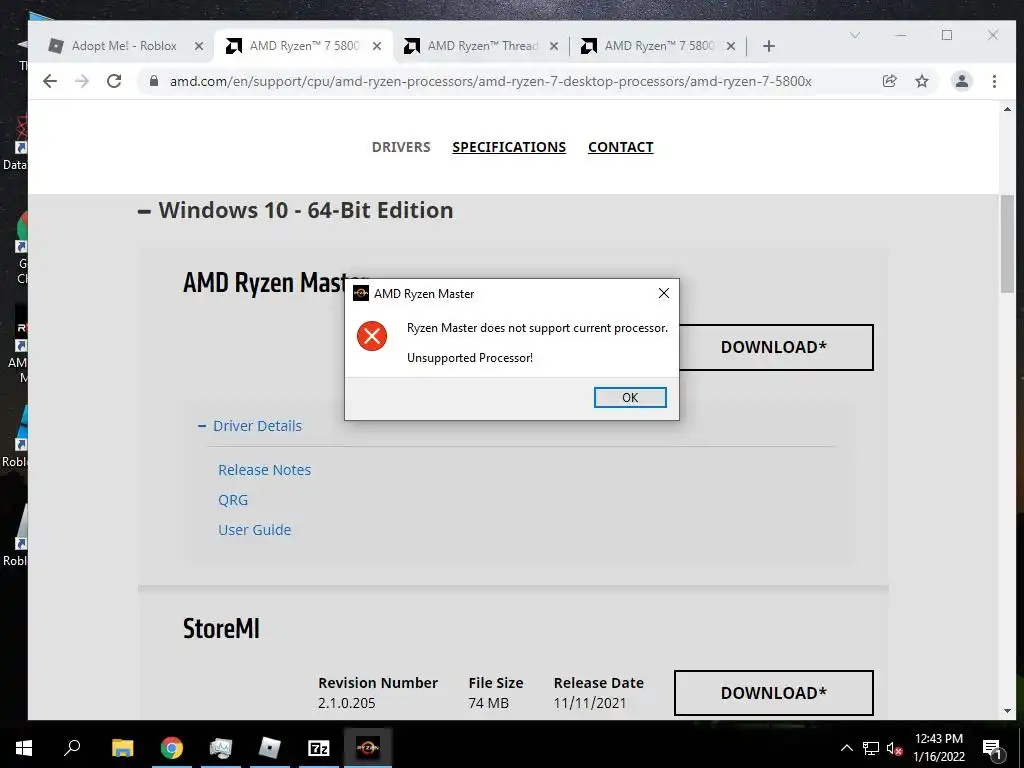Viewport: 1024px width, 768px height.
Task: Go to the DRIVERS section
Action: click(x=401, y=147)
